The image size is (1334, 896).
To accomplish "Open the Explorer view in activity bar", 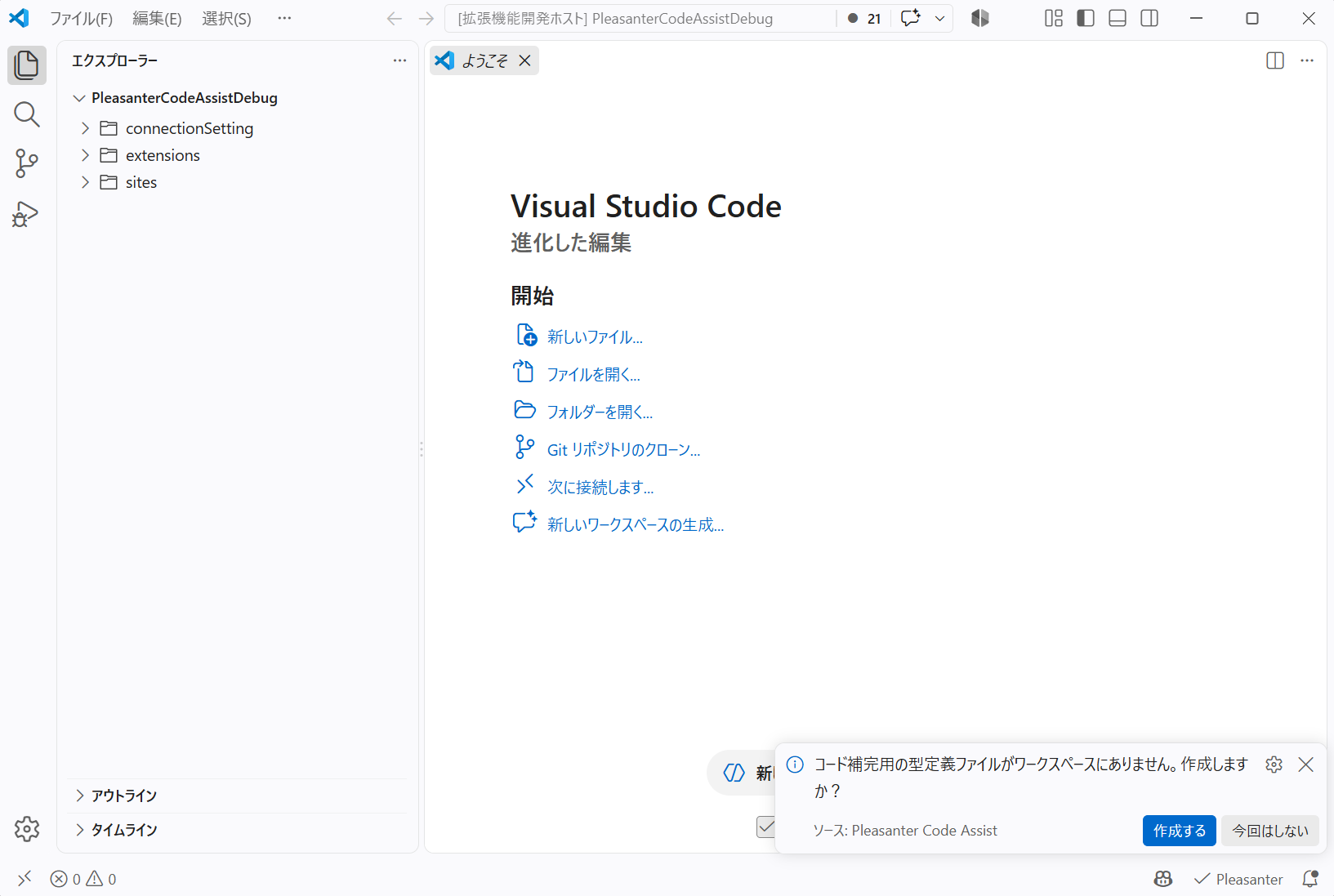I will 27,65.
